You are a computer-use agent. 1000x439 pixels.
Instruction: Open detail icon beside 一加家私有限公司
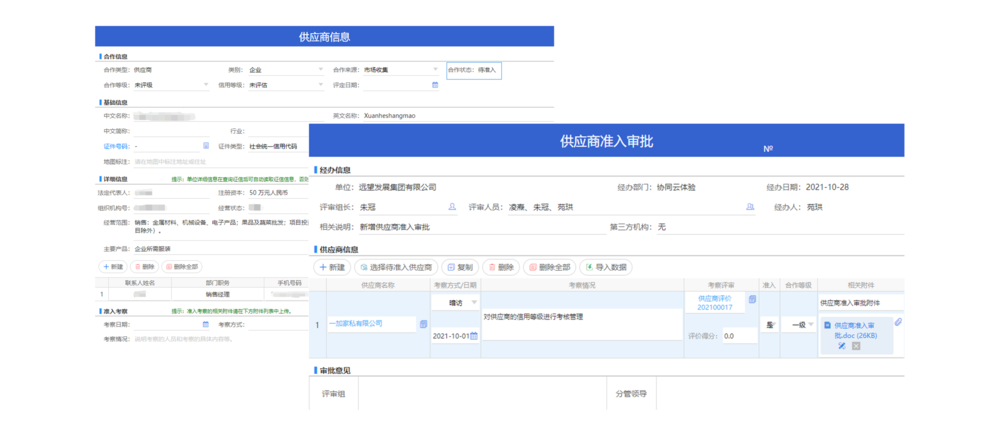[423, 324]
